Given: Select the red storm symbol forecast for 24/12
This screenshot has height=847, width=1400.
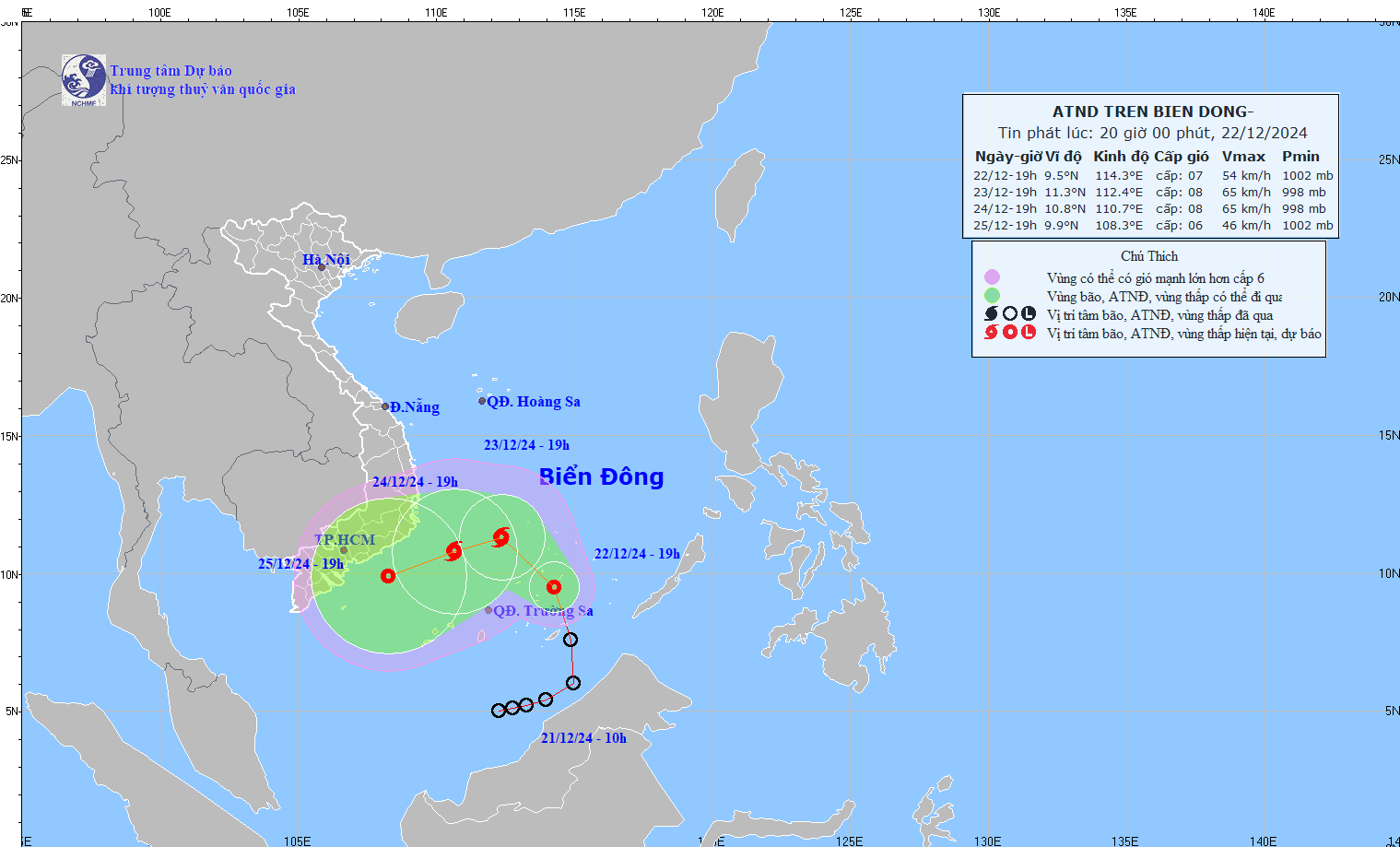Looking at the screenshot, I should [453, 551].
